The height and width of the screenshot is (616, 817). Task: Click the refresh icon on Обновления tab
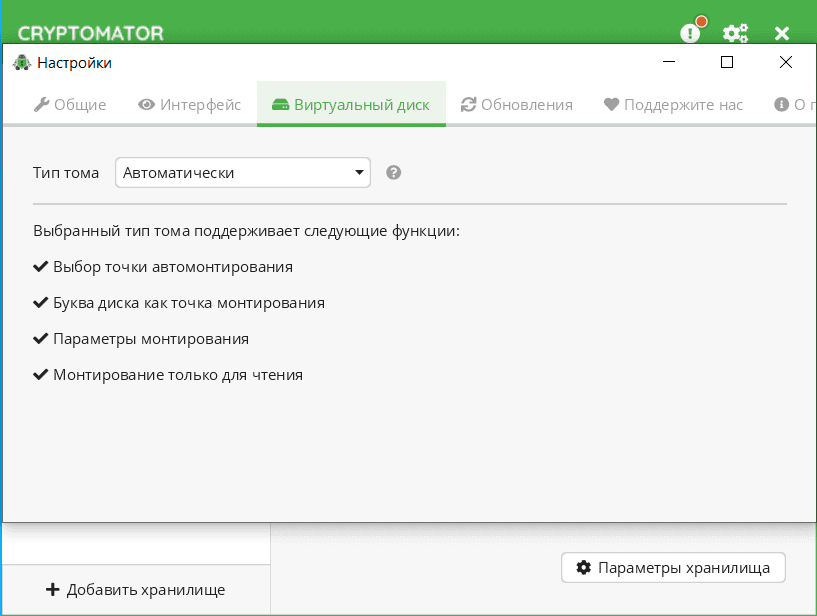468,104
